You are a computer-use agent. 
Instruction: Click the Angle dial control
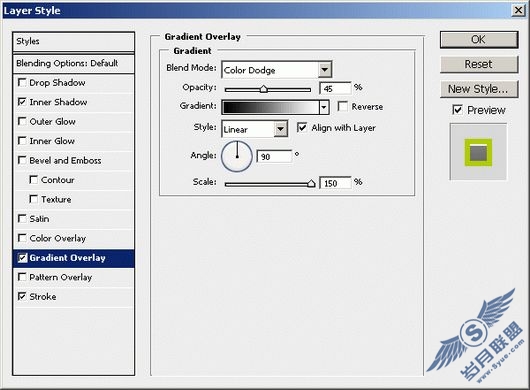[237, 156]
